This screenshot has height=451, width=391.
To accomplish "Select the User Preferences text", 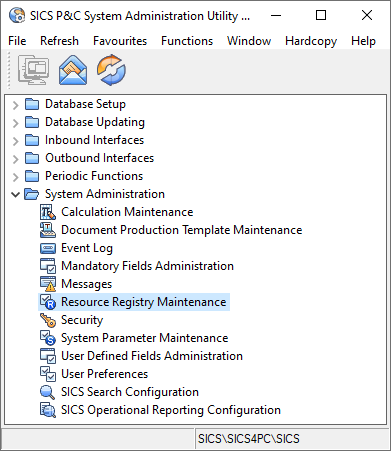I will (105, 374).
